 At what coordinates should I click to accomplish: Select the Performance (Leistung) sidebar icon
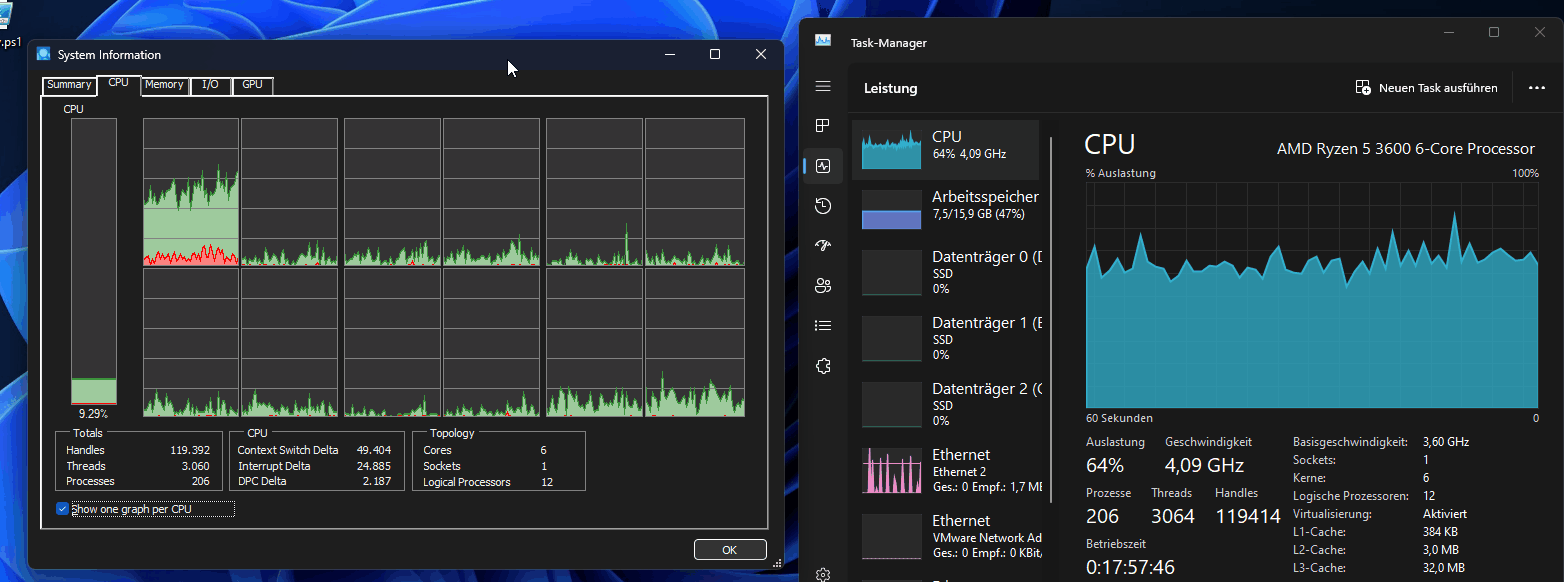point(823,166)
